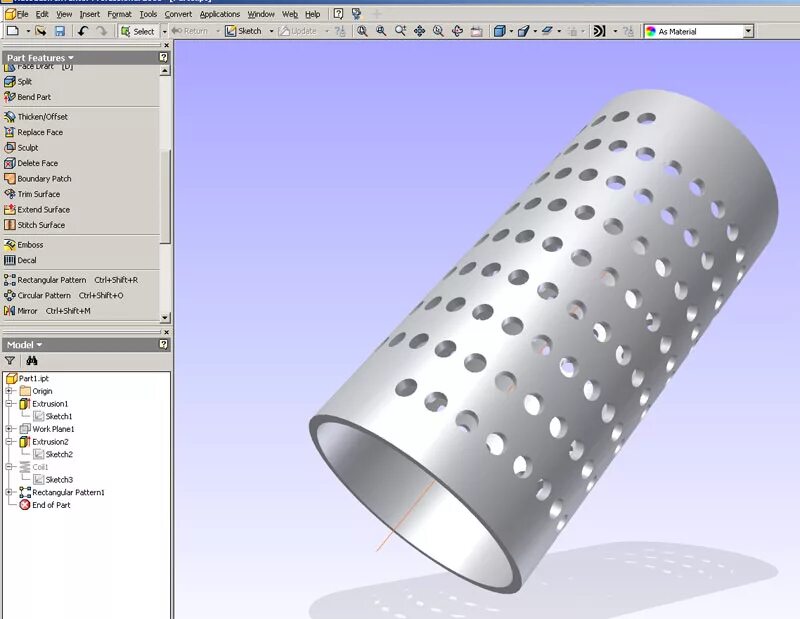
Task: Select the Zoom tool icon
Action: click(x=401, y=31)
